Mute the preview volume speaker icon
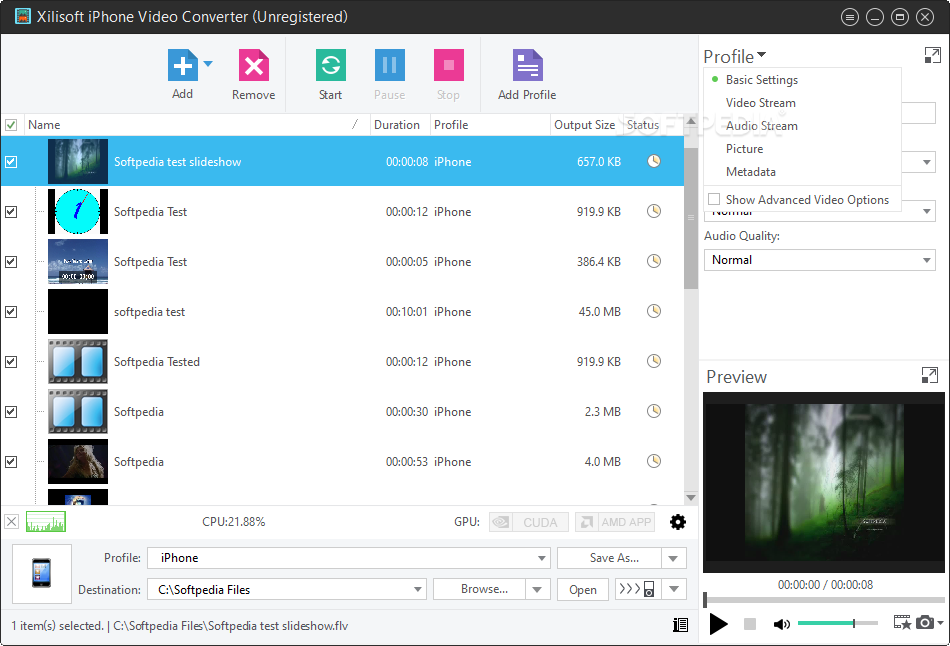Image resolution: width=950 pixels, height=646 pixels. point(782,624)
